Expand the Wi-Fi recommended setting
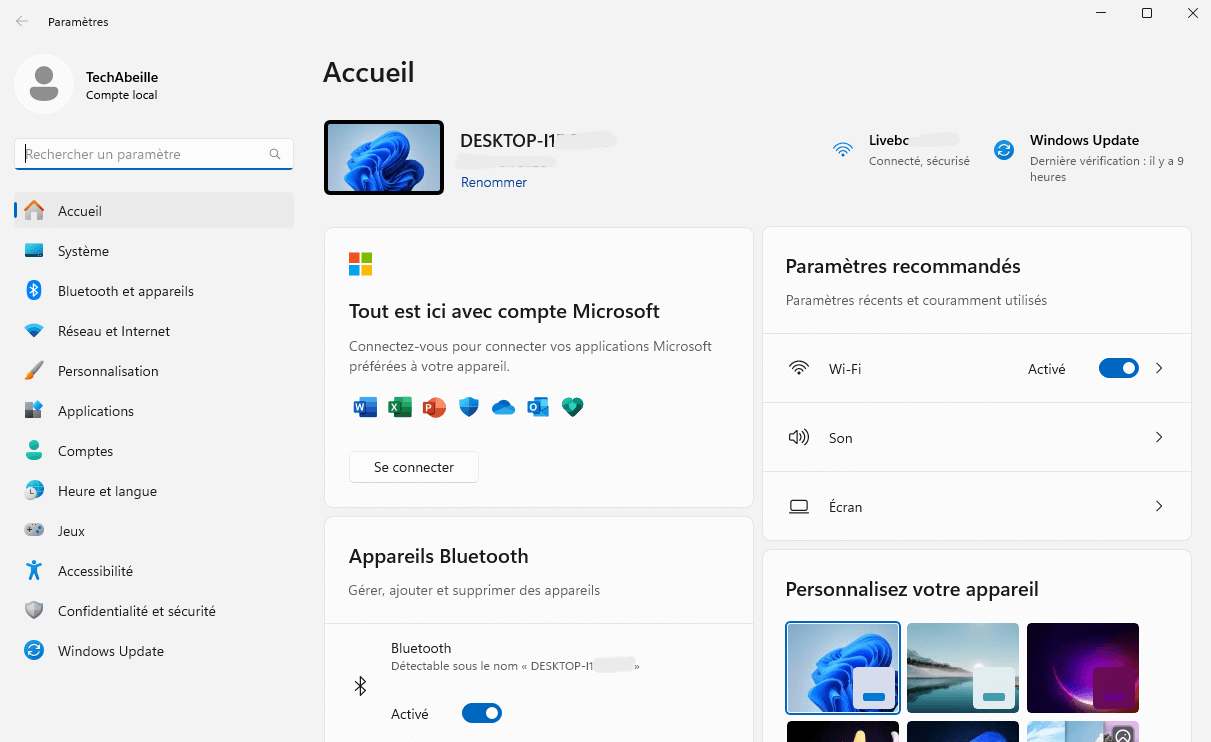Viewport: 1211px width, 742px height. click(1159, 368)
